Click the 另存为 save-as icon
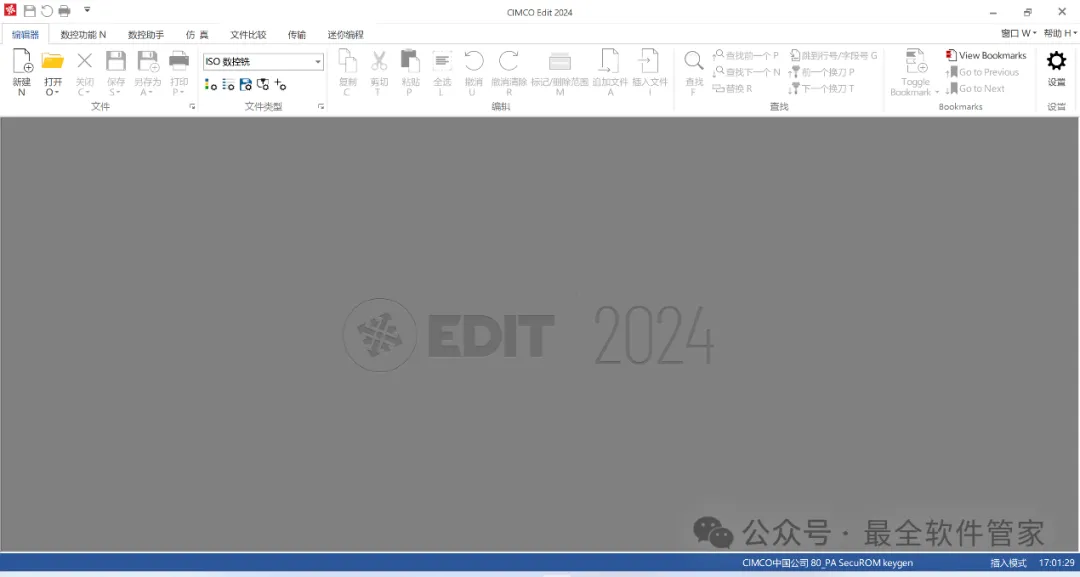Screen dimensions: 1080x577 tap(147, 61)
